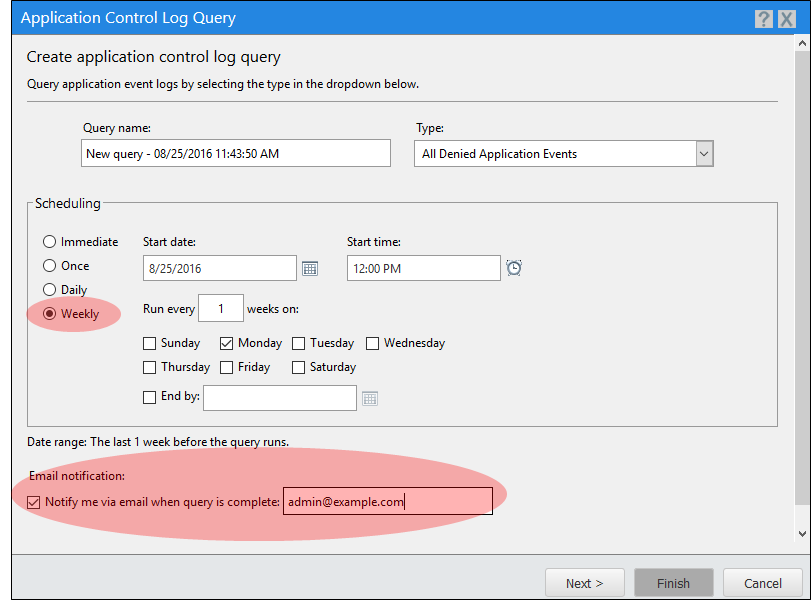Click the Query name text field

pos(236,154)
